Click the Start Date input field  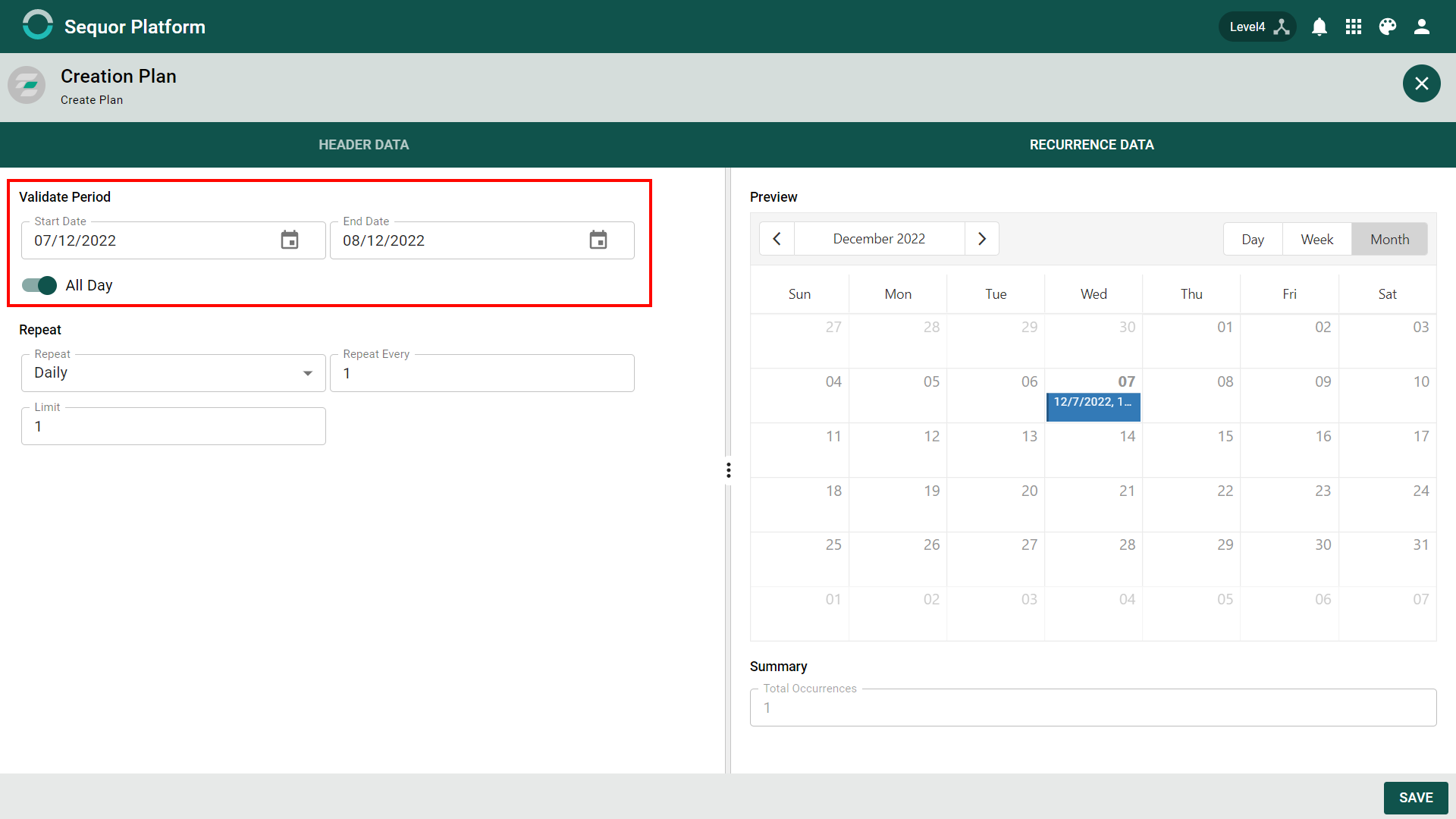point(174,240)
